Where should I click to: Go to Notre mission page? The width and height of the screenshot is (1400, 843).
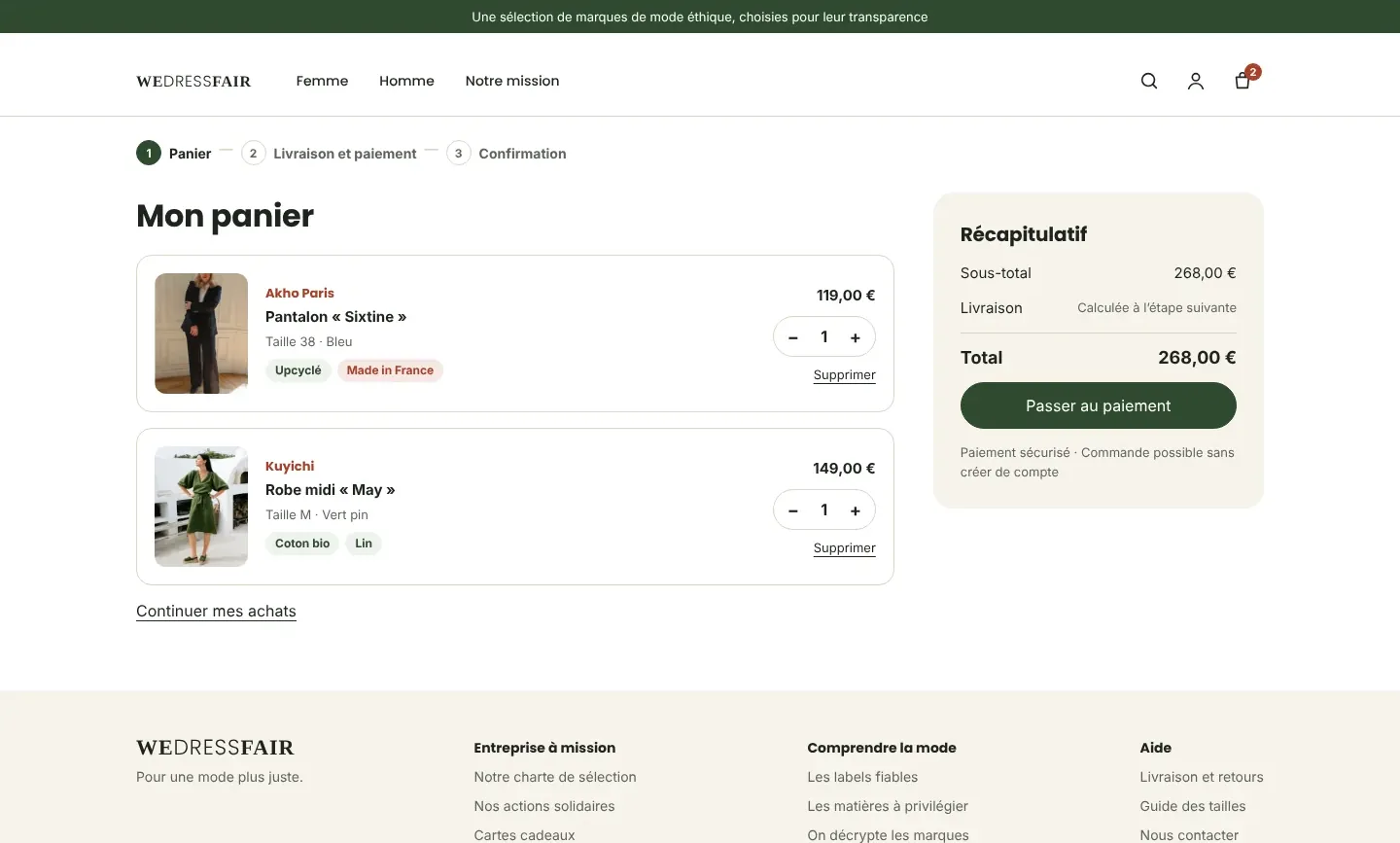click(512, 81)
